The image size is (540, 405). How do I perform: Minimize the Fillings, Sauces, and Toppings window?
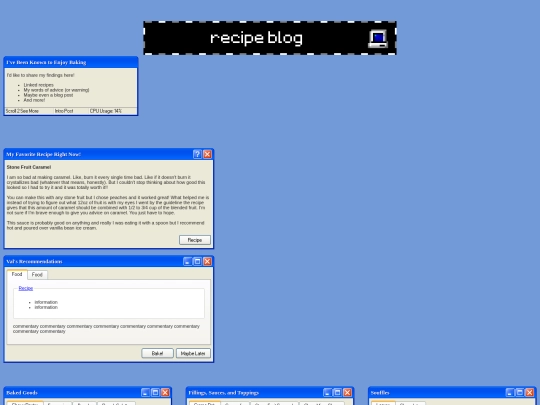pos(328,393)
